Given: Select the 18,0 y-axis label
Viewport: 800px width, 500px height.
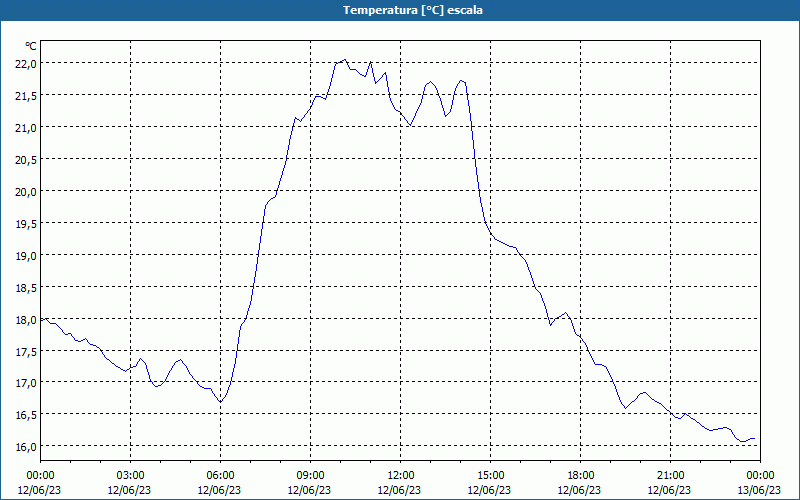Looking at the screenshot, I should pyautogui.click(x=26, y=320).
